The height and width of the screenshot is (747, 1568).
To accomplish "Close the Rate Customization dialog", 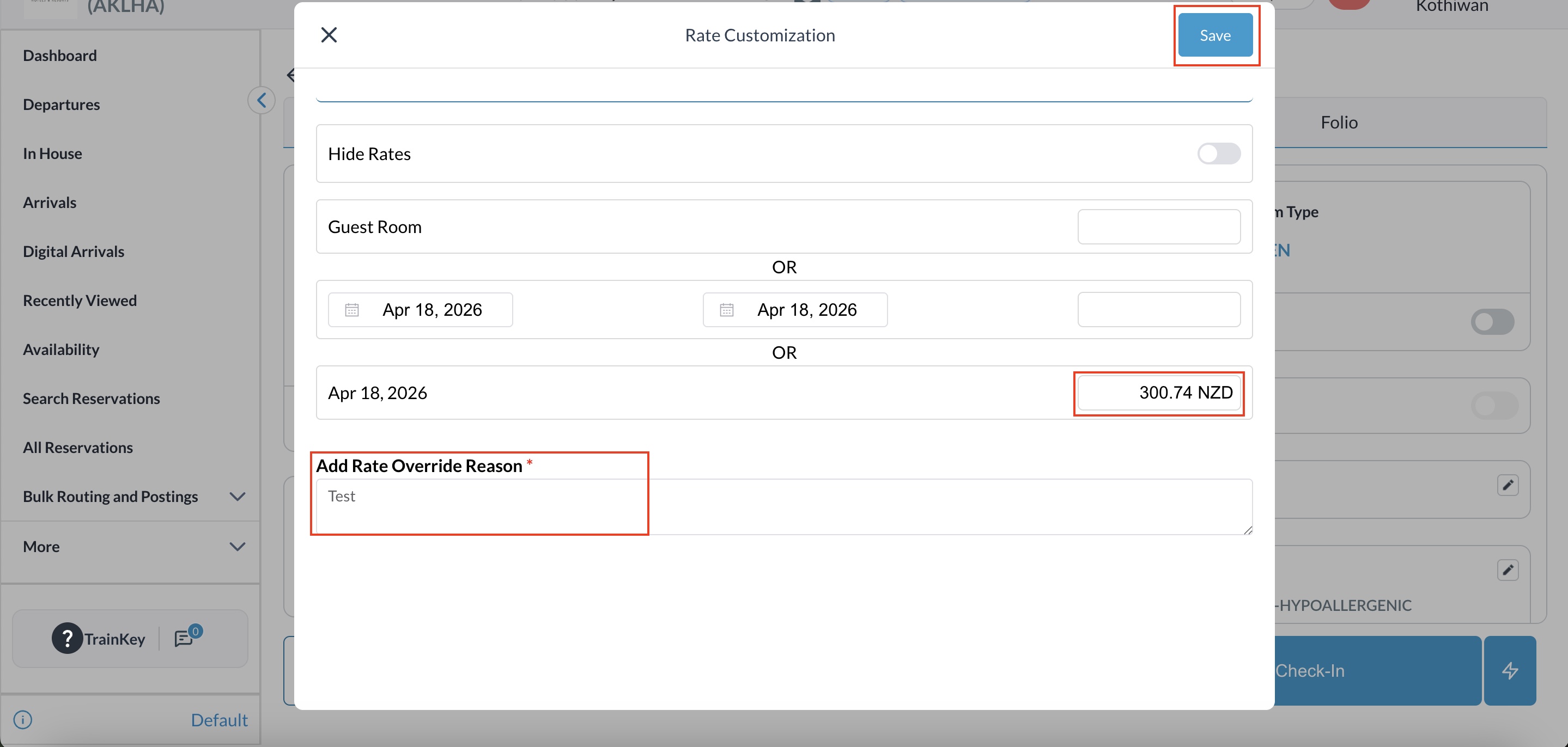I will pyautogui.click(x=329, y=35).
